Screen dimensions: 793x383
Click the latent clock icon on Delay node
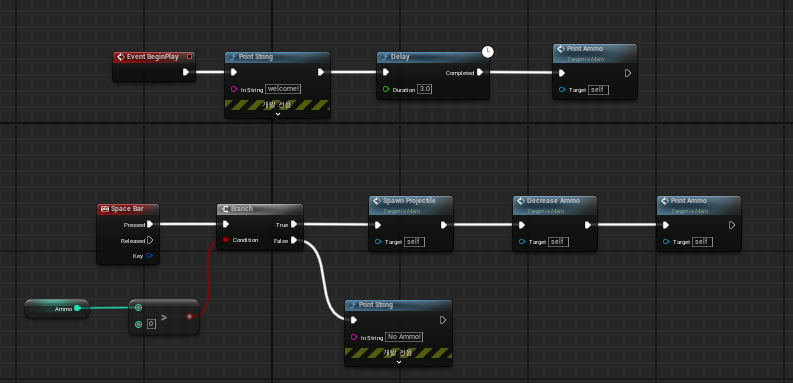coord(487,51)
